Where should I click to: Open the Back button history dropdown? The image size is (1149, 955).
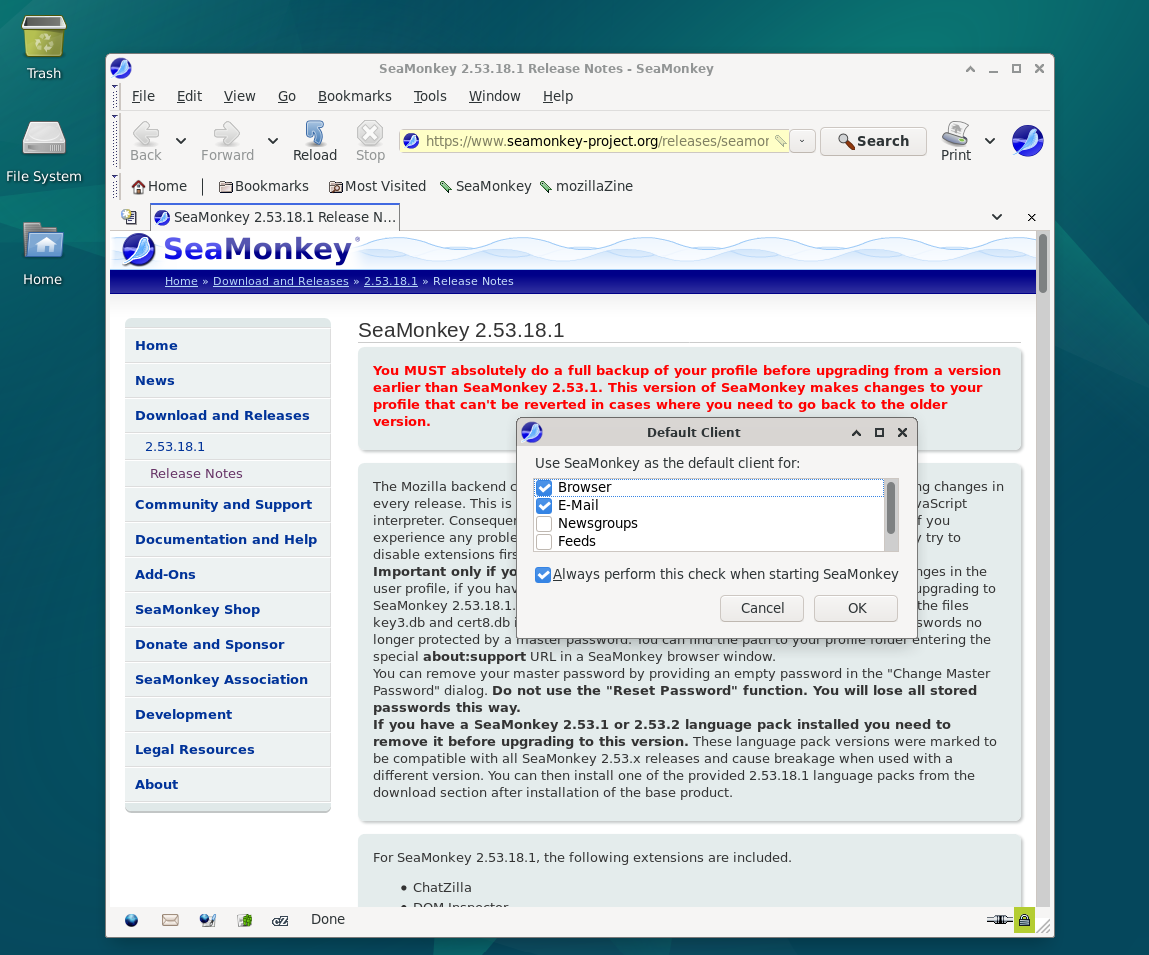181,141
